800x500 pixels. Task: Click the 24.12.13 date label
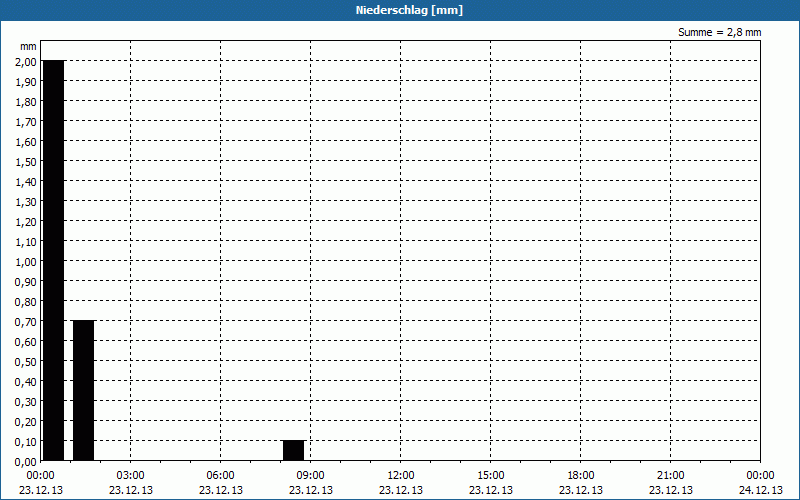point(761,490)
